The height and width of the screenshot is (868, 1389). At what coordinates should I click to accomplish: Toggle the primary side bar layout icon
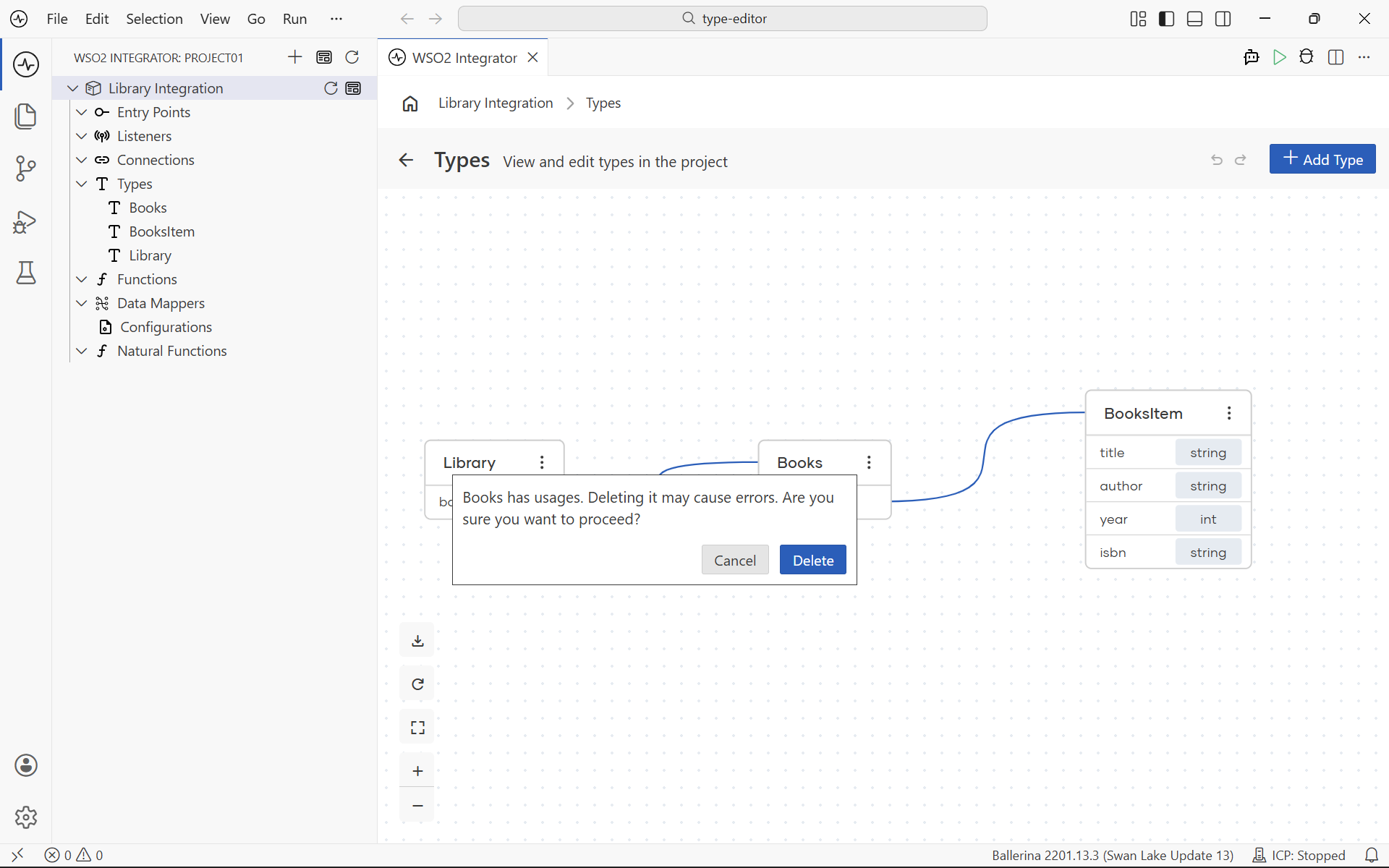pyautogui.click(x=1166, y=19)
